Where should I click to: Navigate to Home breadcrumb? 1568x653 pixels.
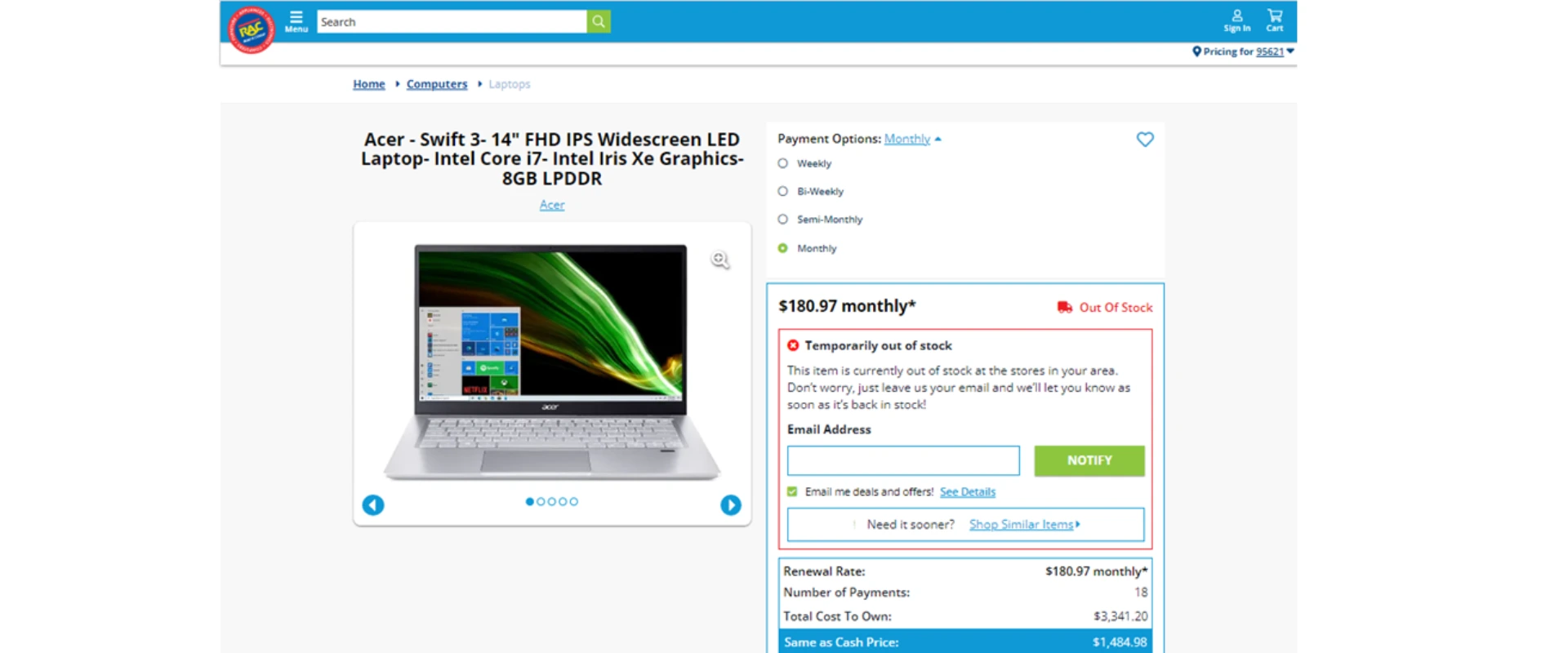(369, 84)
